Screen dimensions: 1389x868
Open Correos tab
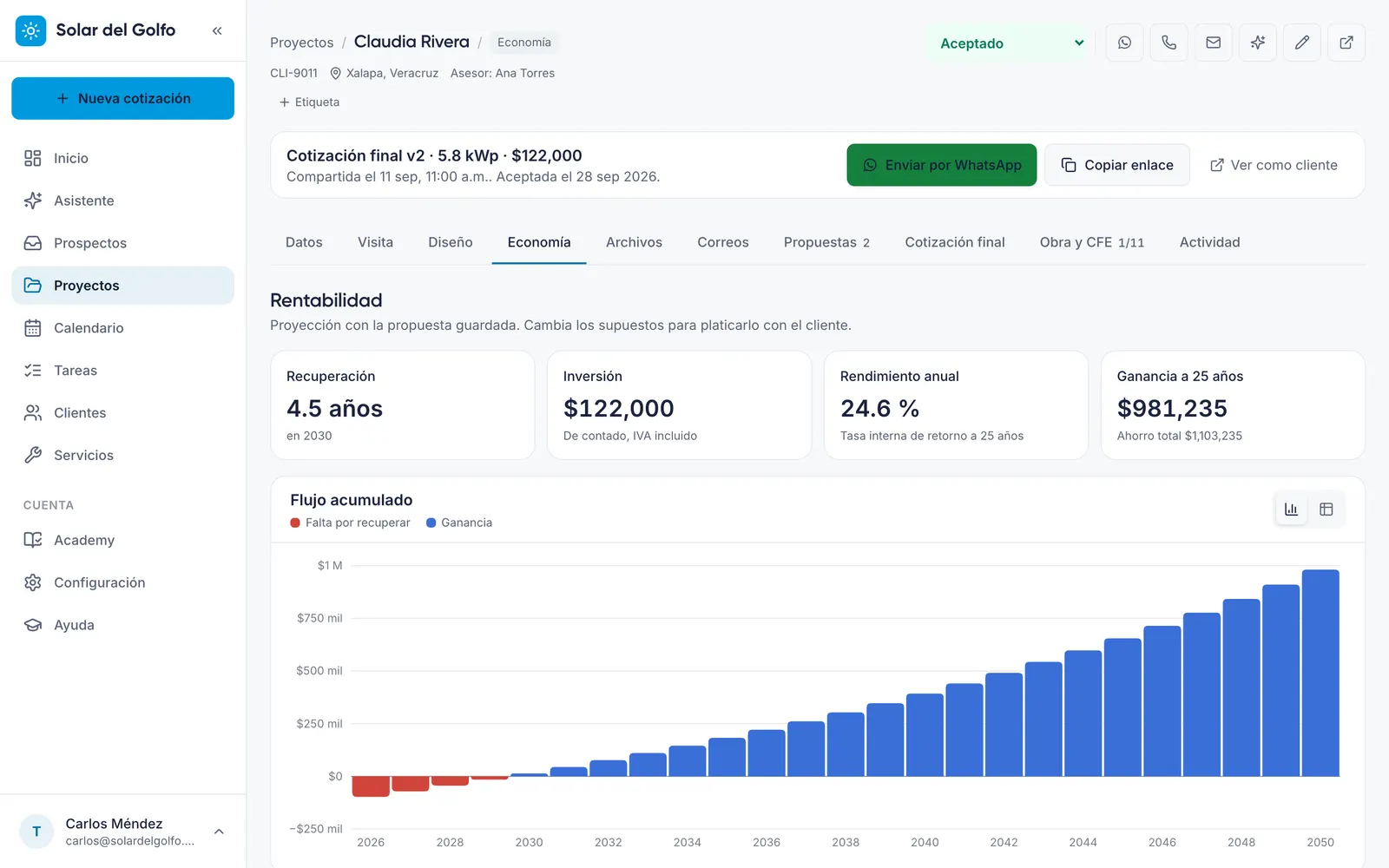tap(723, 242)
